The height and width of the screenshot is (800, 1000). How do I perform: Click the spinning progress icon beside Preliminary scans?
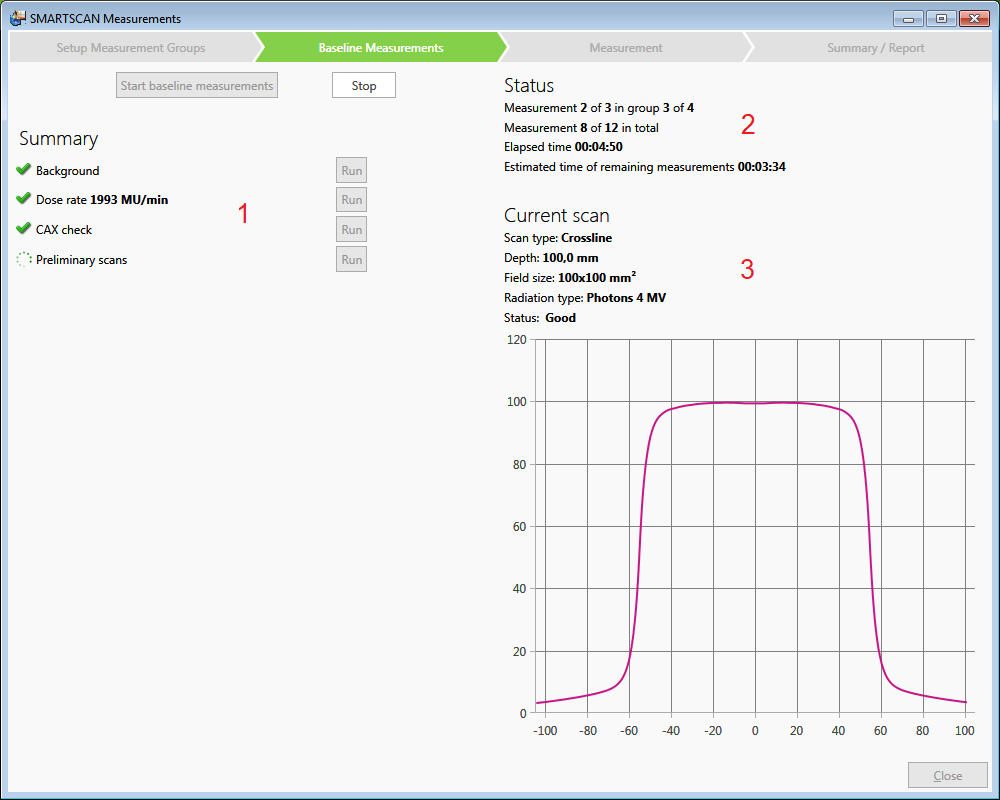coord(23,259)
